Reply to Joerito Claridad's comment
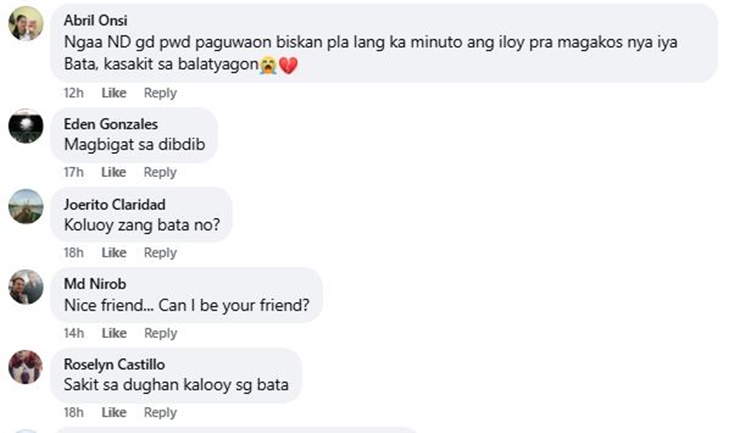This screenshot has height=433, width=750. (x=160, y=253)
